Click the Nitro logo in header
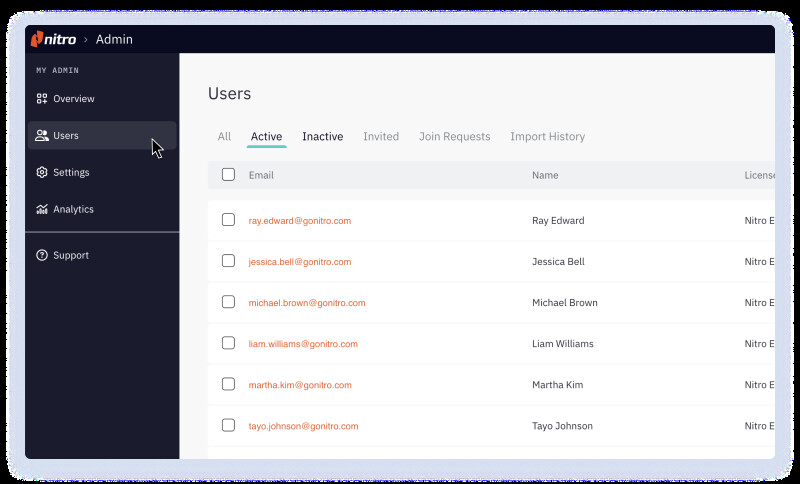The image size is (800, 484). (x=53, y=39)
